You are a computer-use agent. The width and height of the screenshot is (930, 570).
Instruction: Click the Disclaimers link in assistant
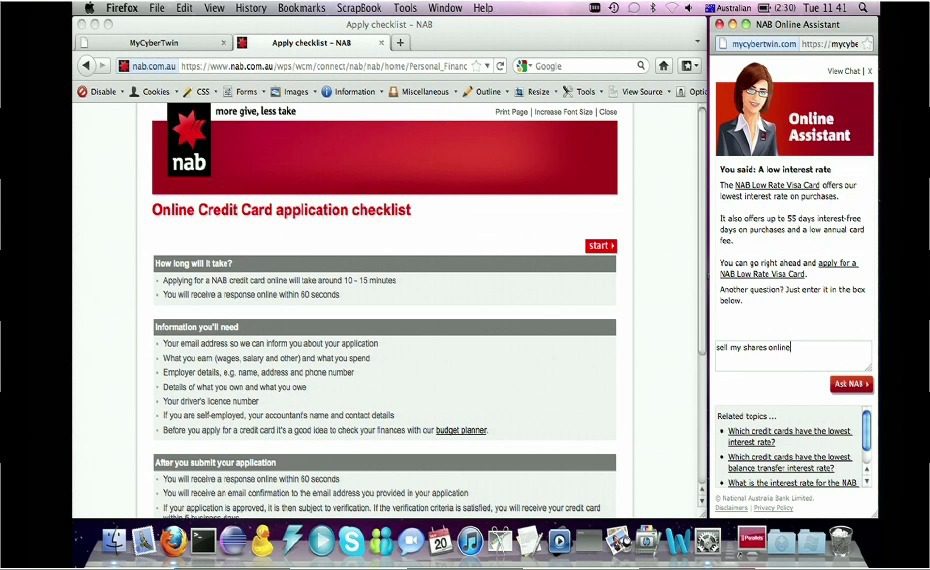pyautogui.click(x=731, y=508)
